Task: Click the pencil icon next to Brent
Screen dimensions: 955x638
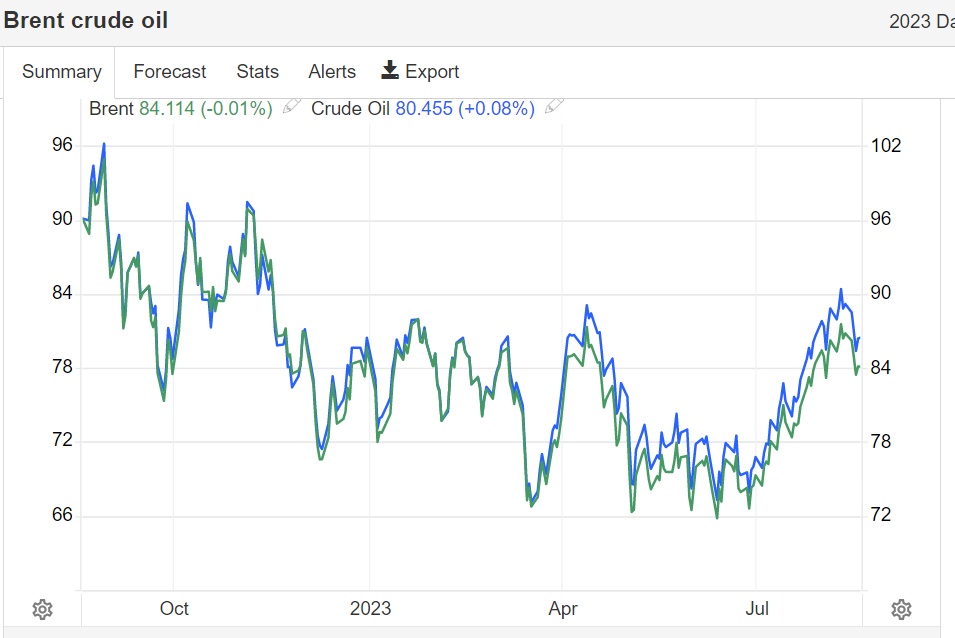Action: pos(291,107)
